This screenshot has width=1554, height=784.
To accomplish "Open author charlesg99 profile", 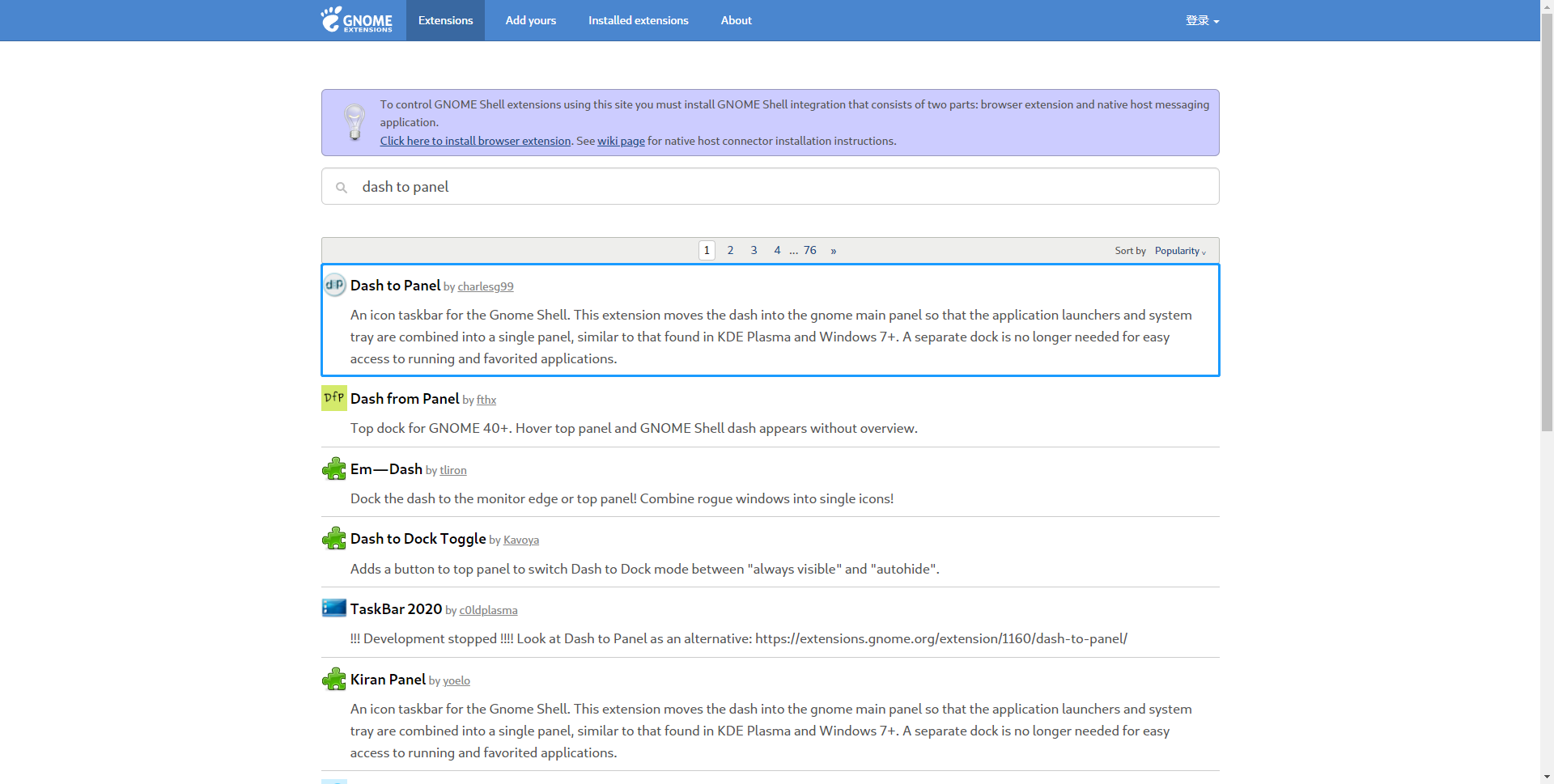I will point(486,286).
